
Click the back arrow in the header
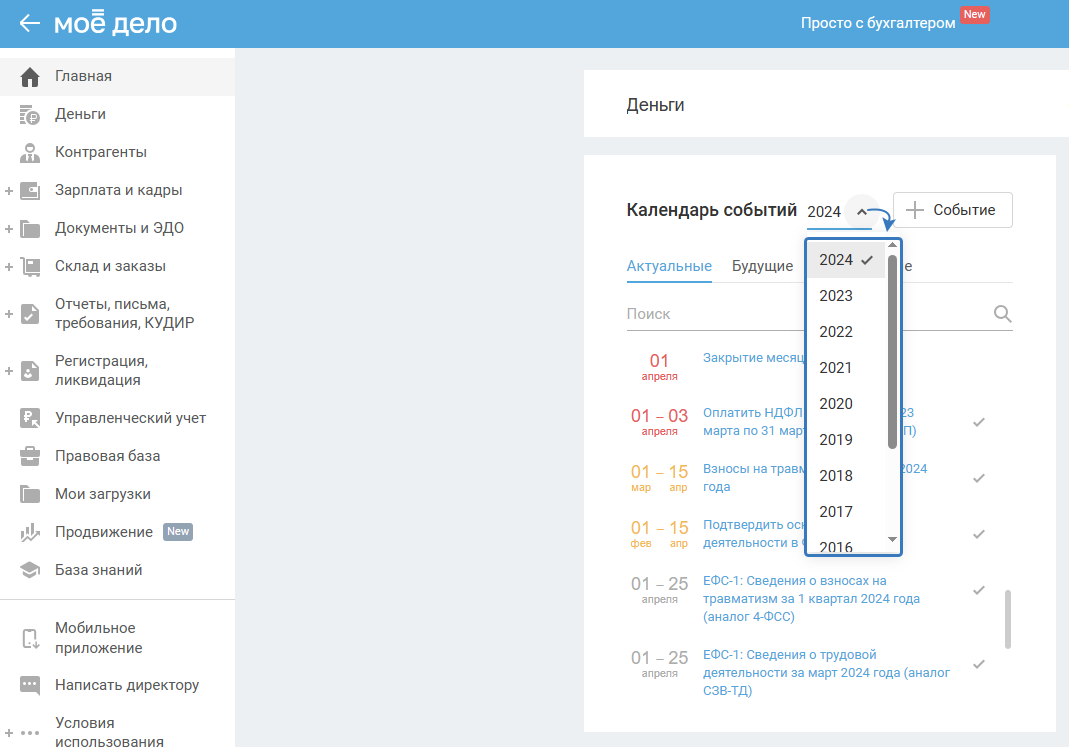pyautogui.click(x=29, y=23)
